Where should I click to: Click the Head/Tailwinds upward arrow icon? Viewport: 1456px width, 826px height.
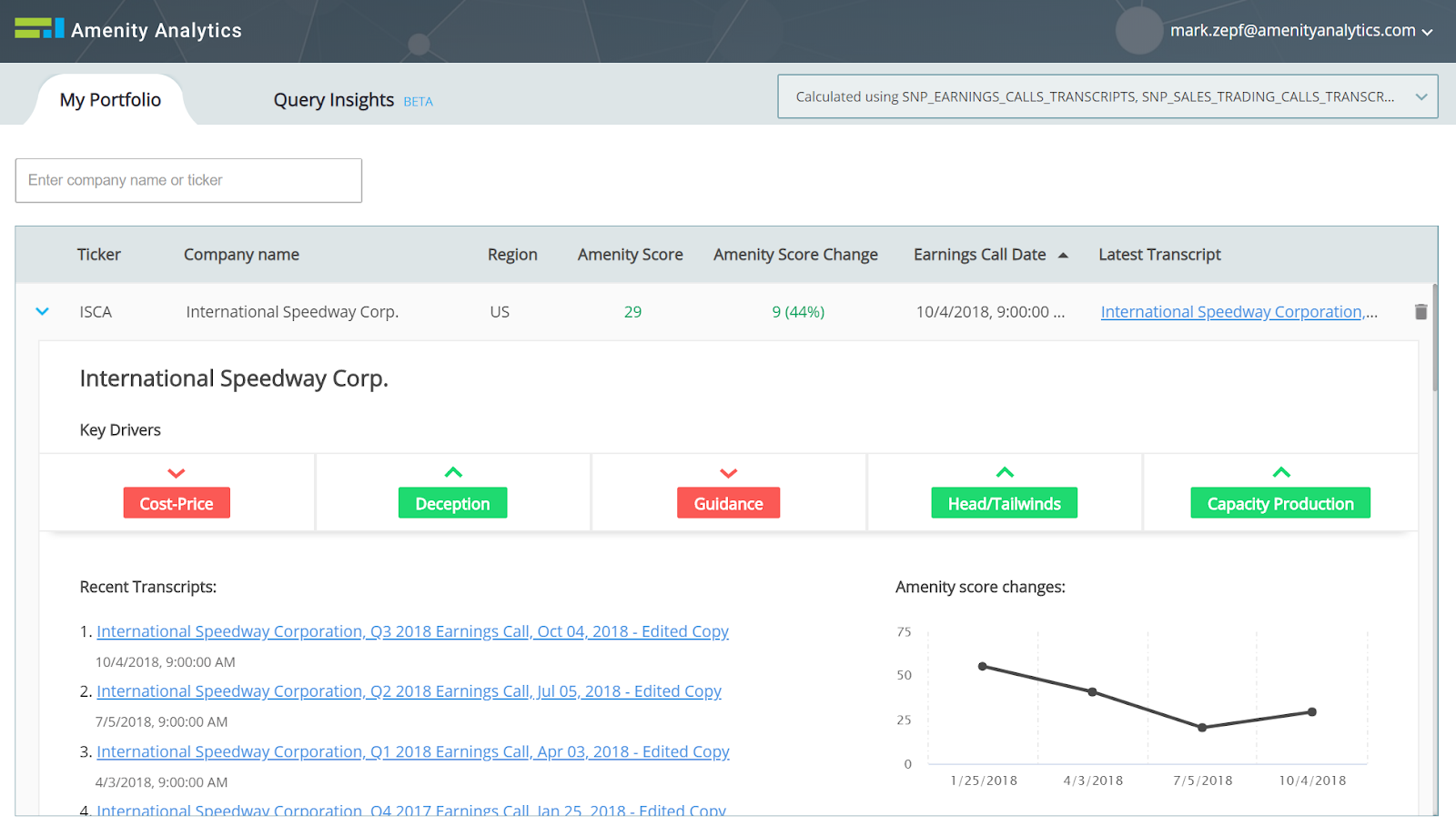pos(1005,472)
